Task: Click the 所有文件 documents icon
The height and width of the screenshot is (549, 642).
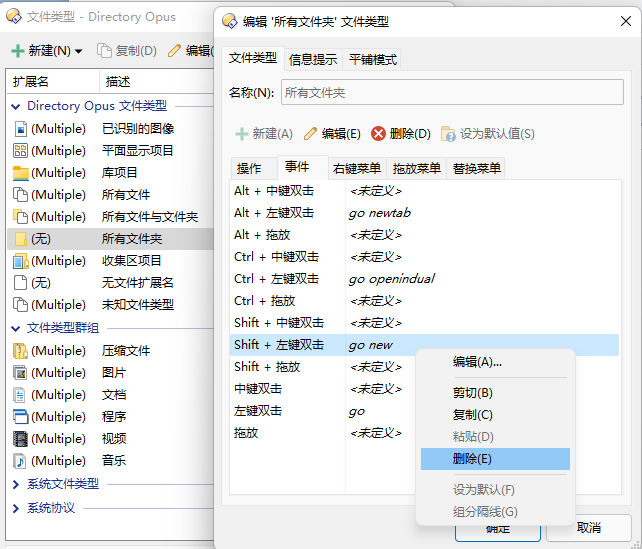Action: (20, 194)
